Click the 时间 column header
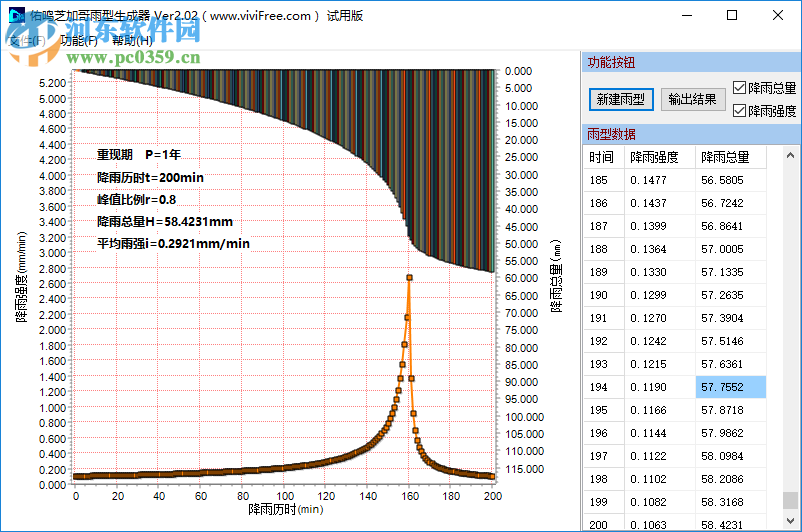The width and height of the screenshot is (802, 532). [602, 157]
